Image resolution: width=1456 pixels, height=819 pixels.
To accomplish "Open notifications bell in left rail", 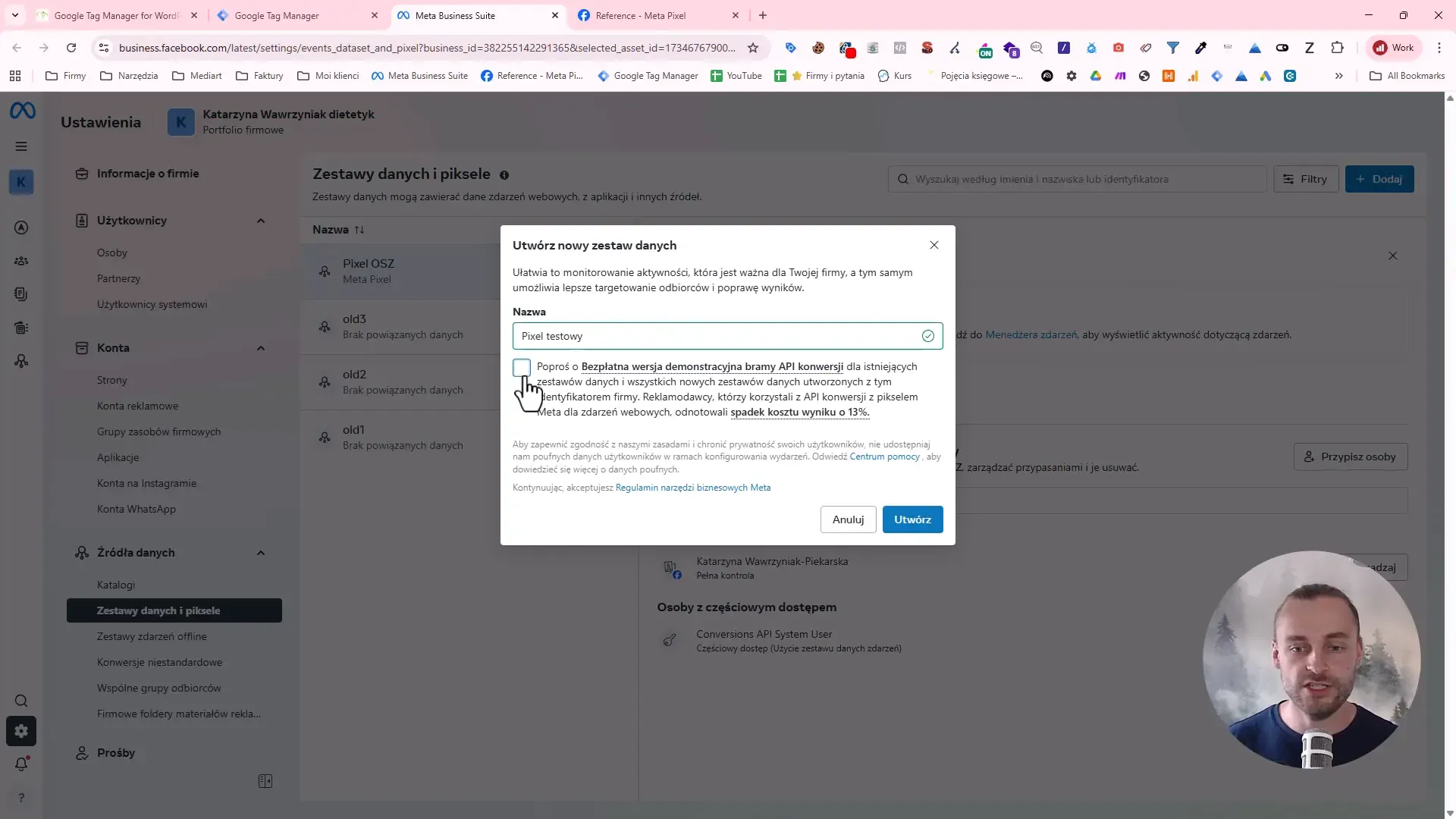I will [x=21, y=764].
